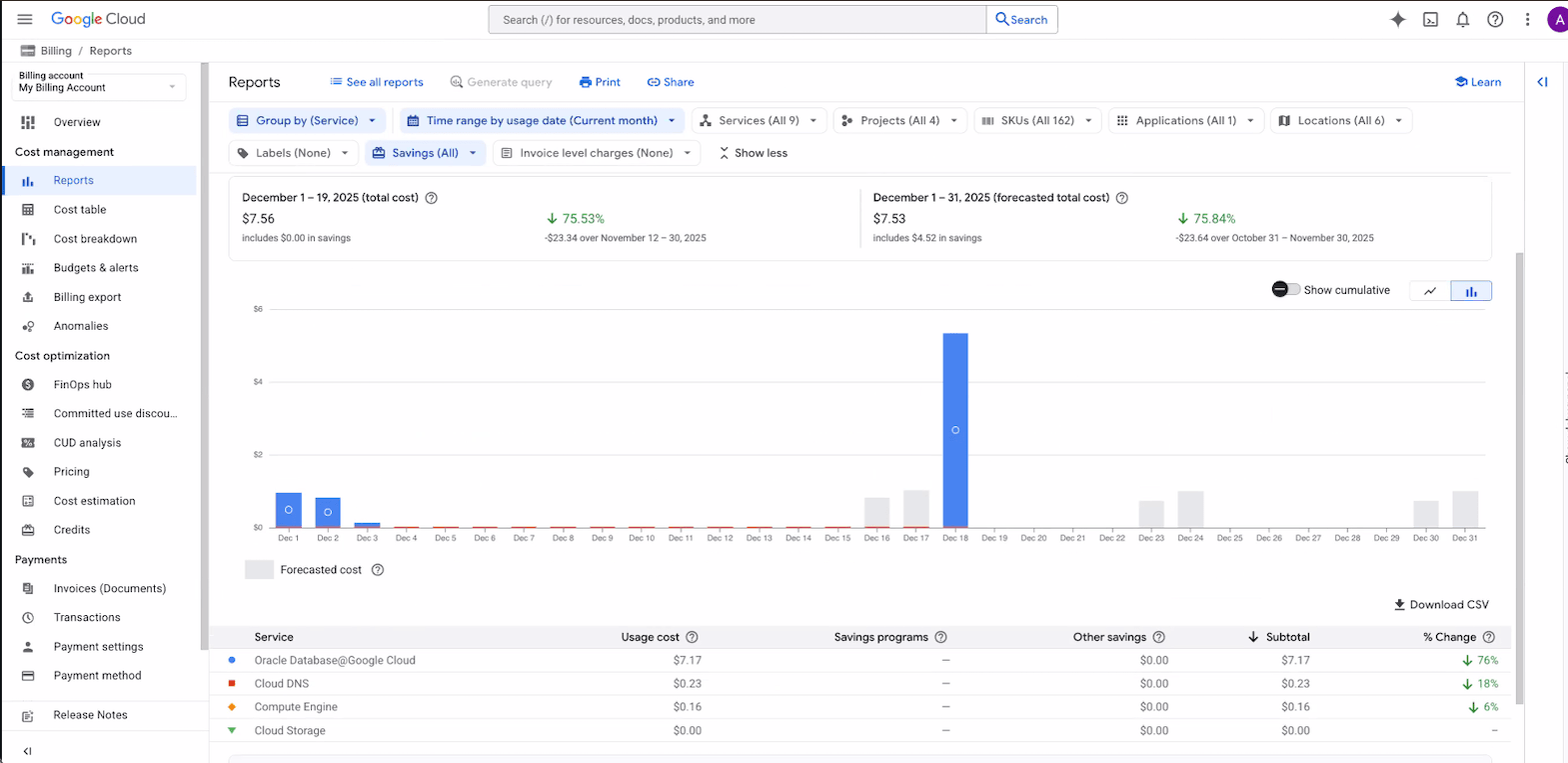This screenshot has height=763, width=1568.
Task: Click Oracle Database@Google Cloud blue legend dot
Action: point(232,660)
